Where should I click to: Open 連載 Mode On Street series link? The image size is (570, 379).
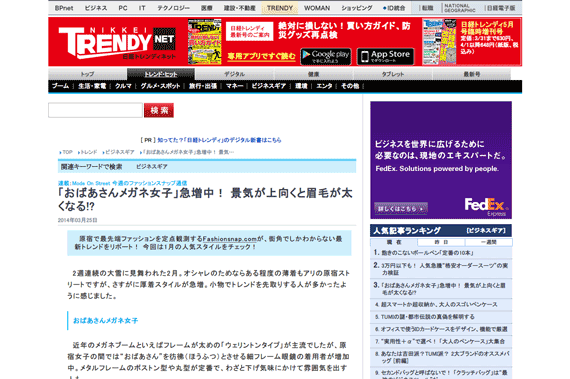click(123, 183)
